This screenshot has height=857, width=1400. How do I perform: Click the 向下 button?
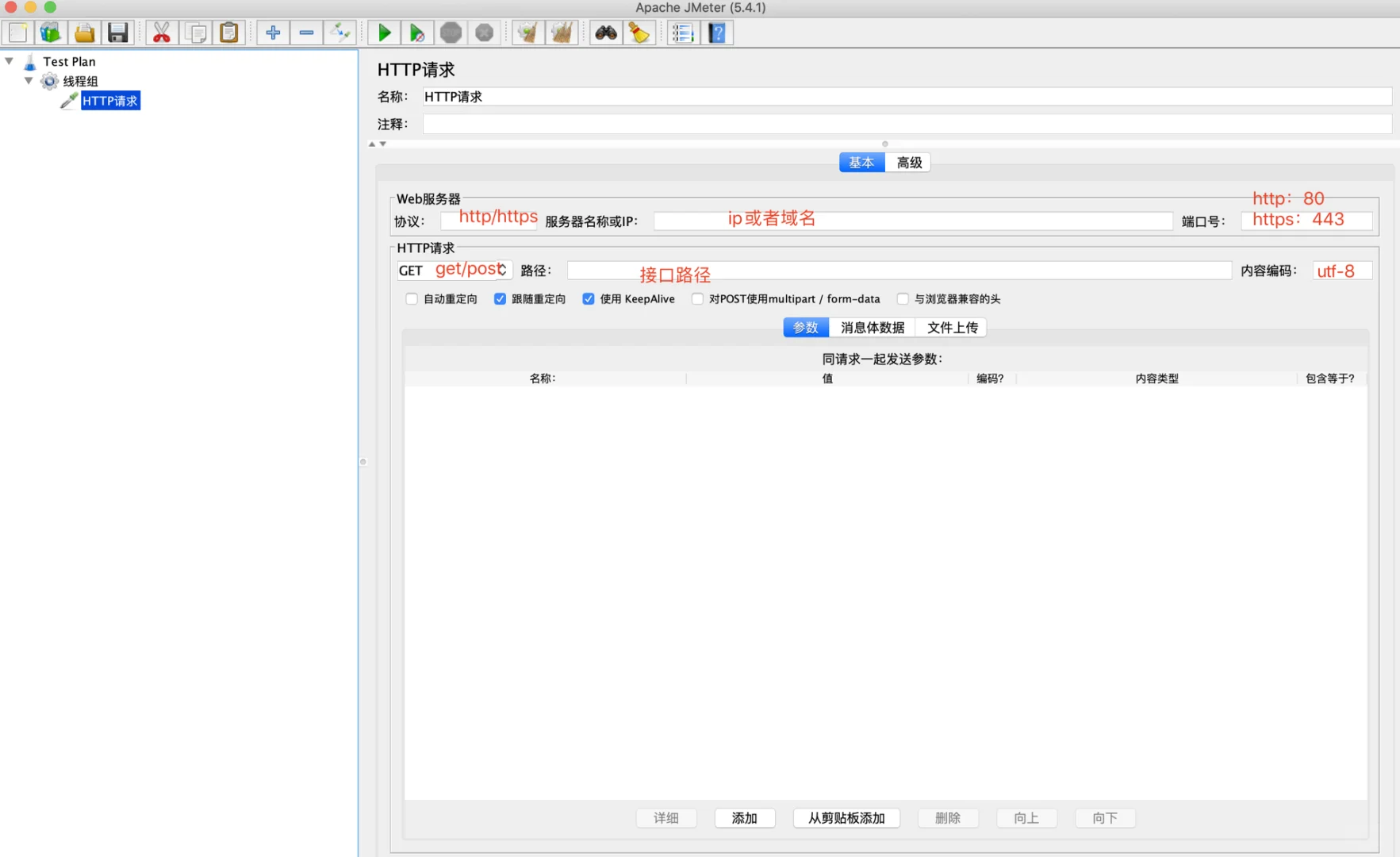1105,818
